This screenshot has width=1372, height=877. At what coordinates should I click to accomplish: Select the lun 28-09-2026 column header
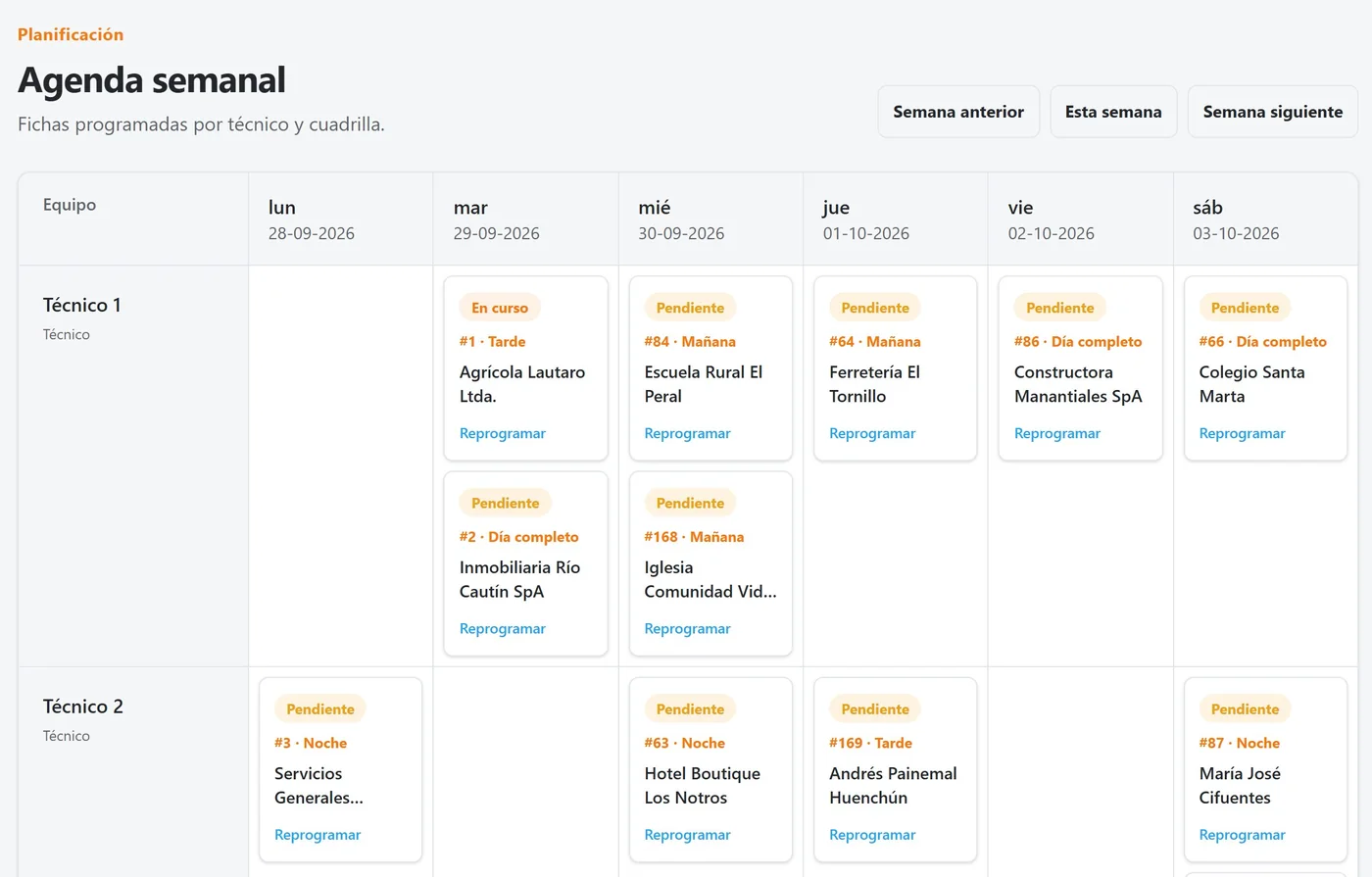pos(341,219)
